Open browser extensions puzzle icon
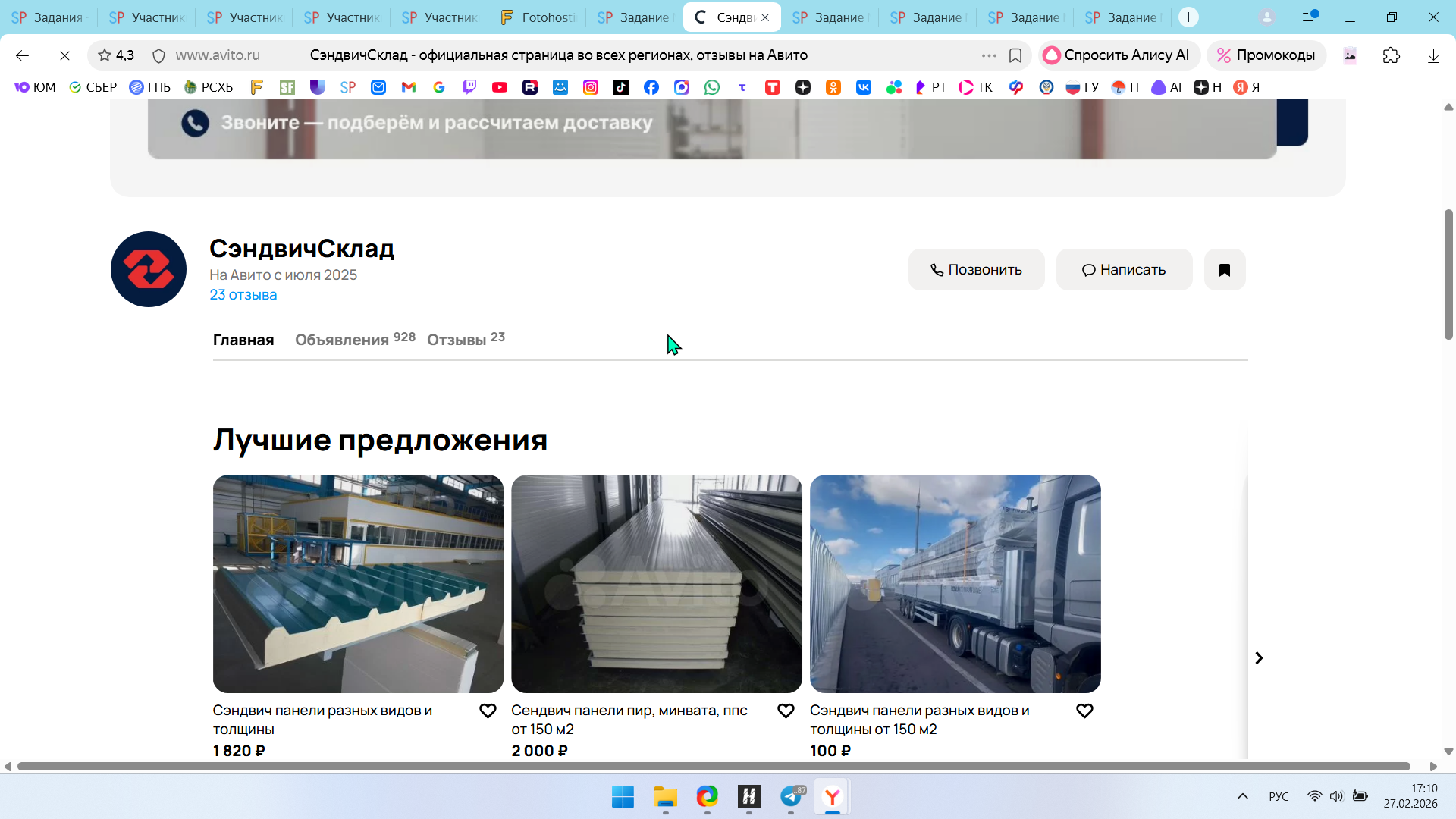 pyautogui.click(x=1391, y=55)
